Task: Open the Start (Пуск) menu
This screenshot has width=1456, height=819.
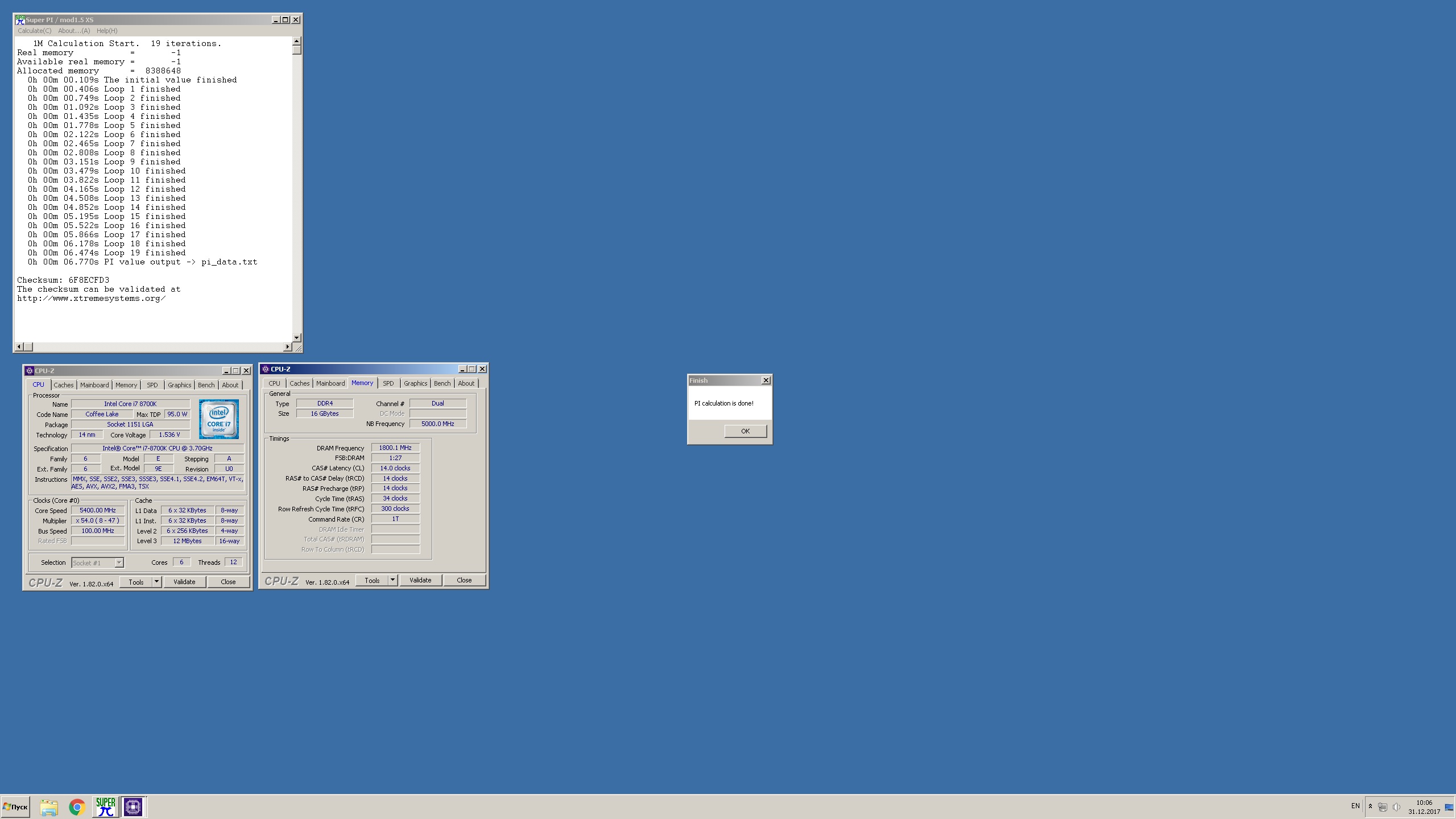Action: (x=15, y=807)
